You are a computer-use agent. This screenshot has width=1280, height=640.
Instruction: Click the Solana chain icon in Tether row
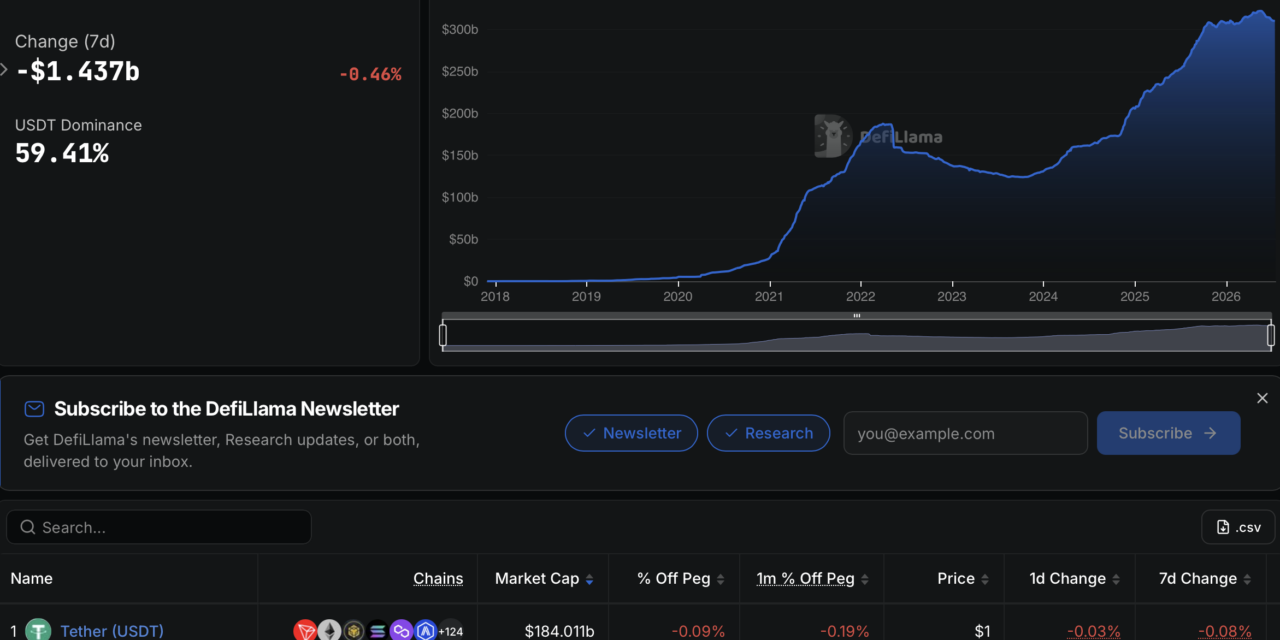(377, 631)
